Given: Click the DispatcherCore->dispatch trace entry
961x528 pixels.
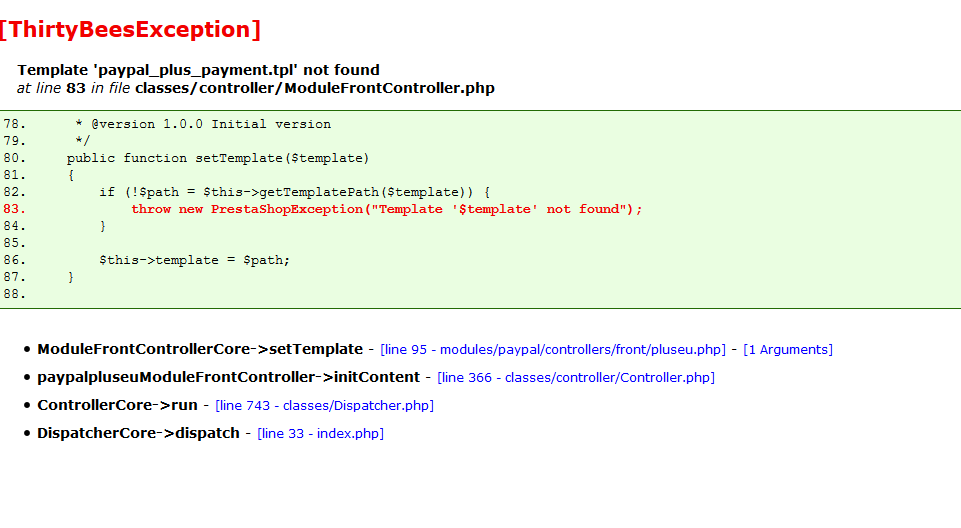Looking at the screenshot, I should pos(138,434).
